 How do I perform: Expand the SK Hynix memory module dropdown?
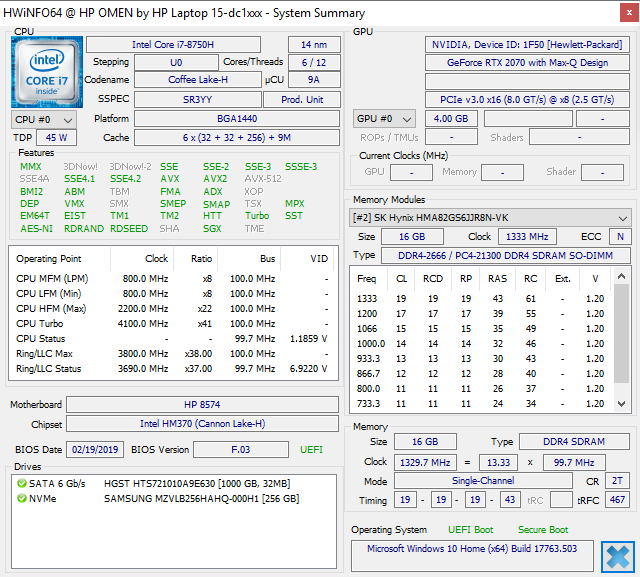(x=490, y=218)
